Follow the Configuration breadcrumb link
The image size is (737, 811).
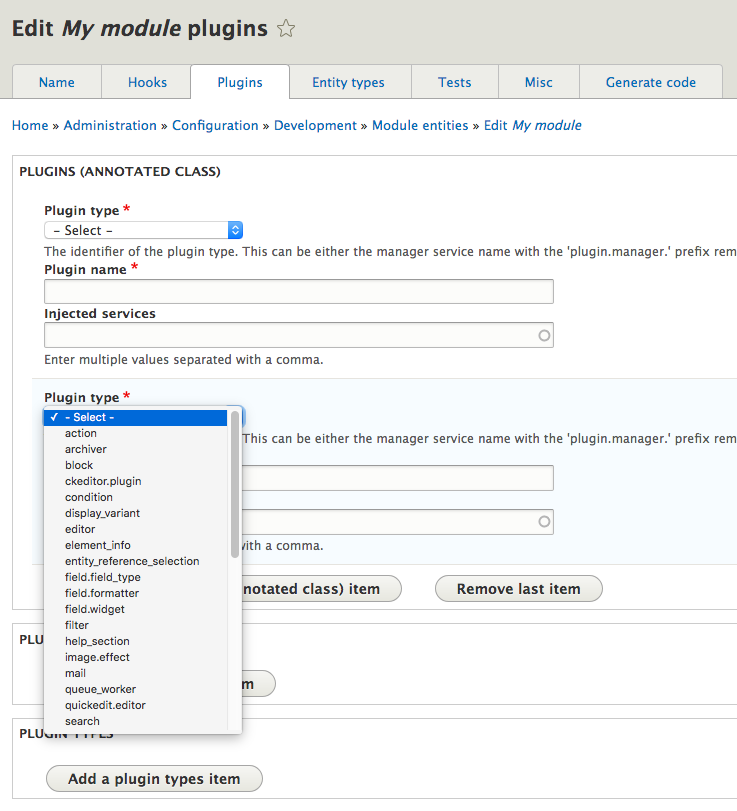tap(215, 125)
